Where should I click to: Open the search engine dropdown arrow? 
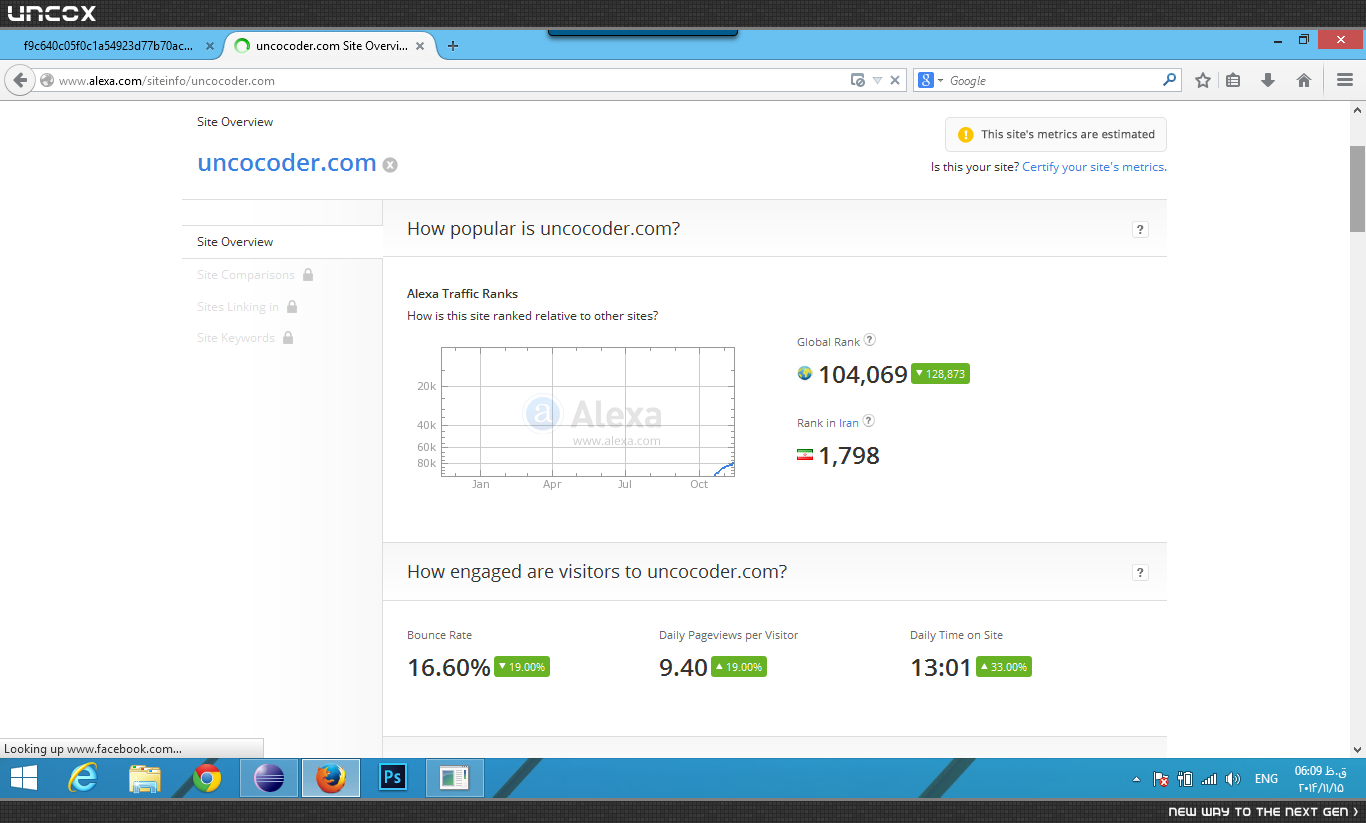point(940,81)
